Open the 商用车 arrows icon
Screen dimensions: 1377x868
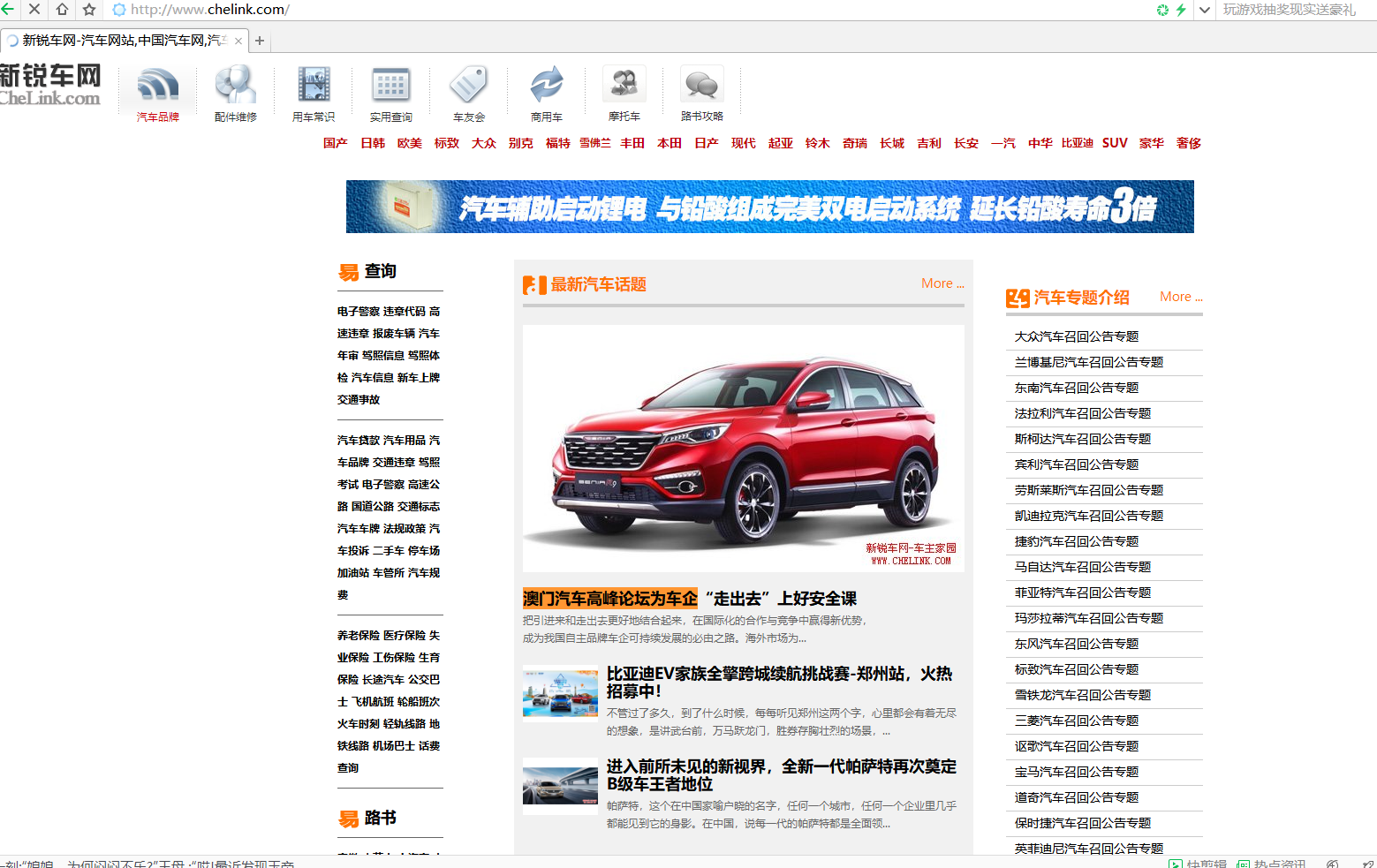(x=547, y=86)
